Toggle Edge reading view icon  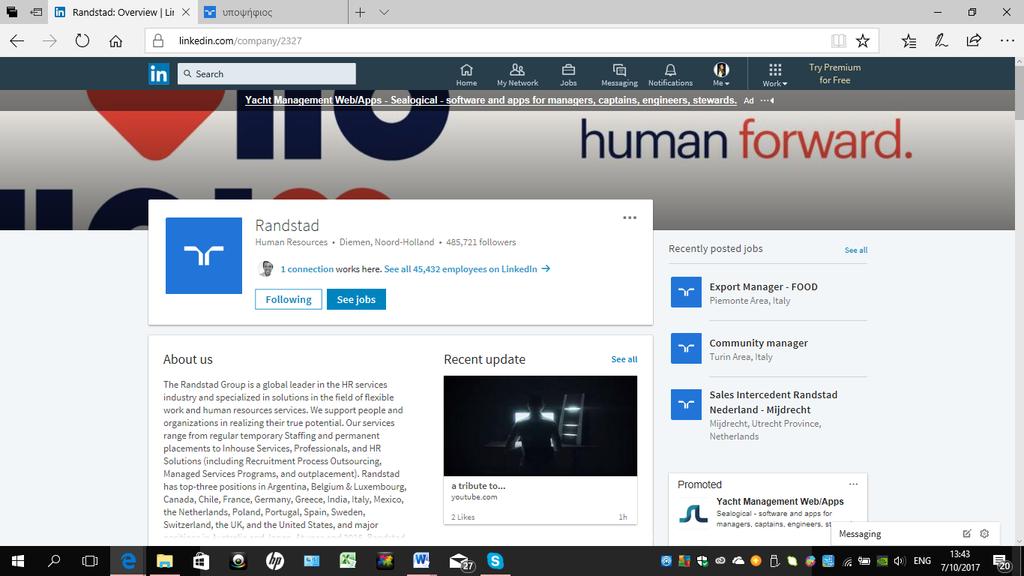point(839,40)
